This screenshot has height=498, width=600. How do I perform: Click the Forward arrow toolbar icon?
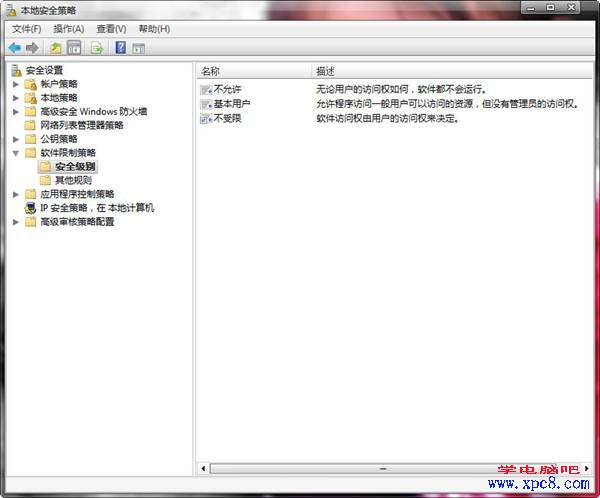point(33,47)
